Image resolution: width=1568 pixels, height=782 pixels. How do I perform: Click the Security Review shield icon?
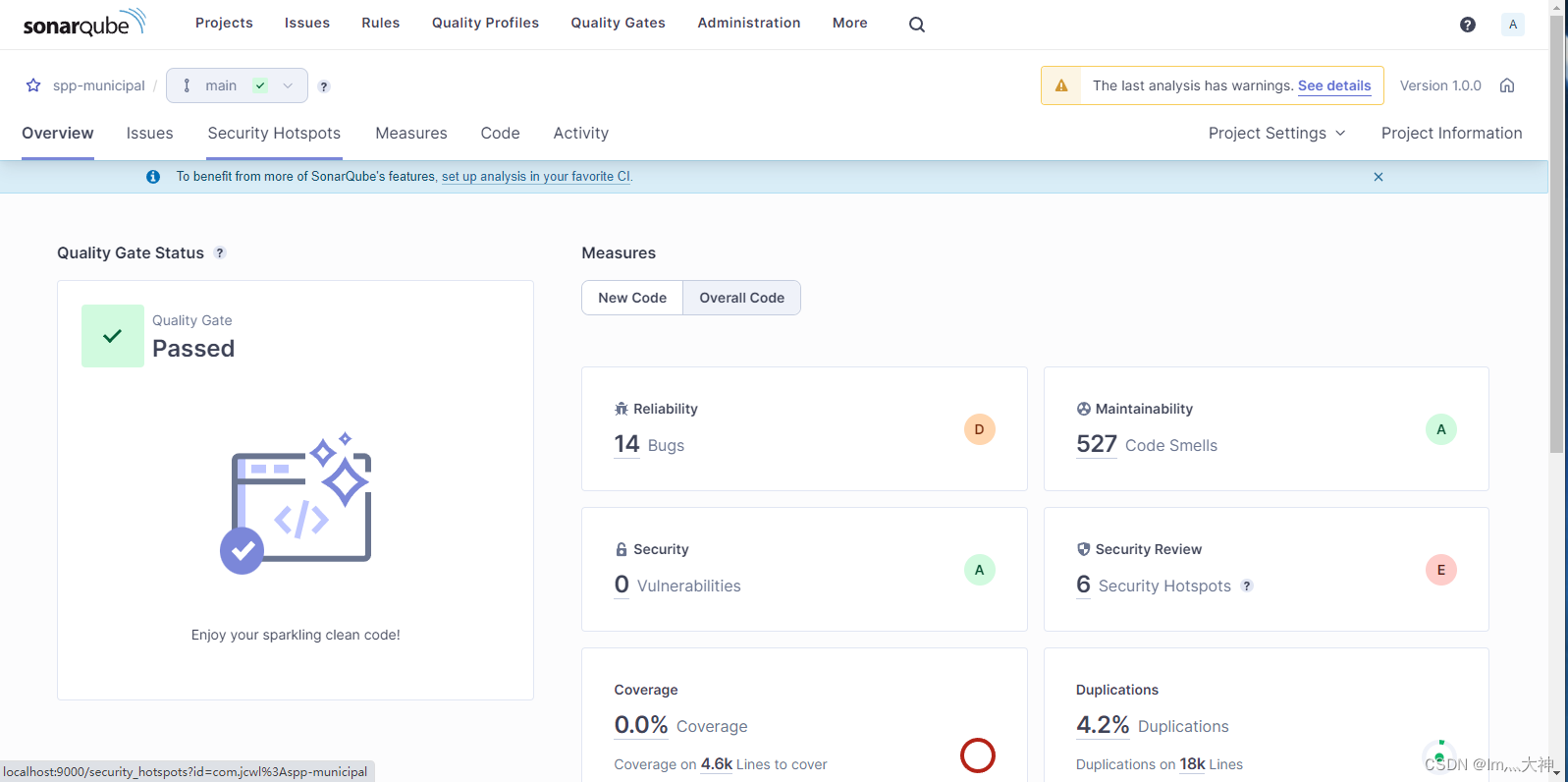(x=1084, y=549)
